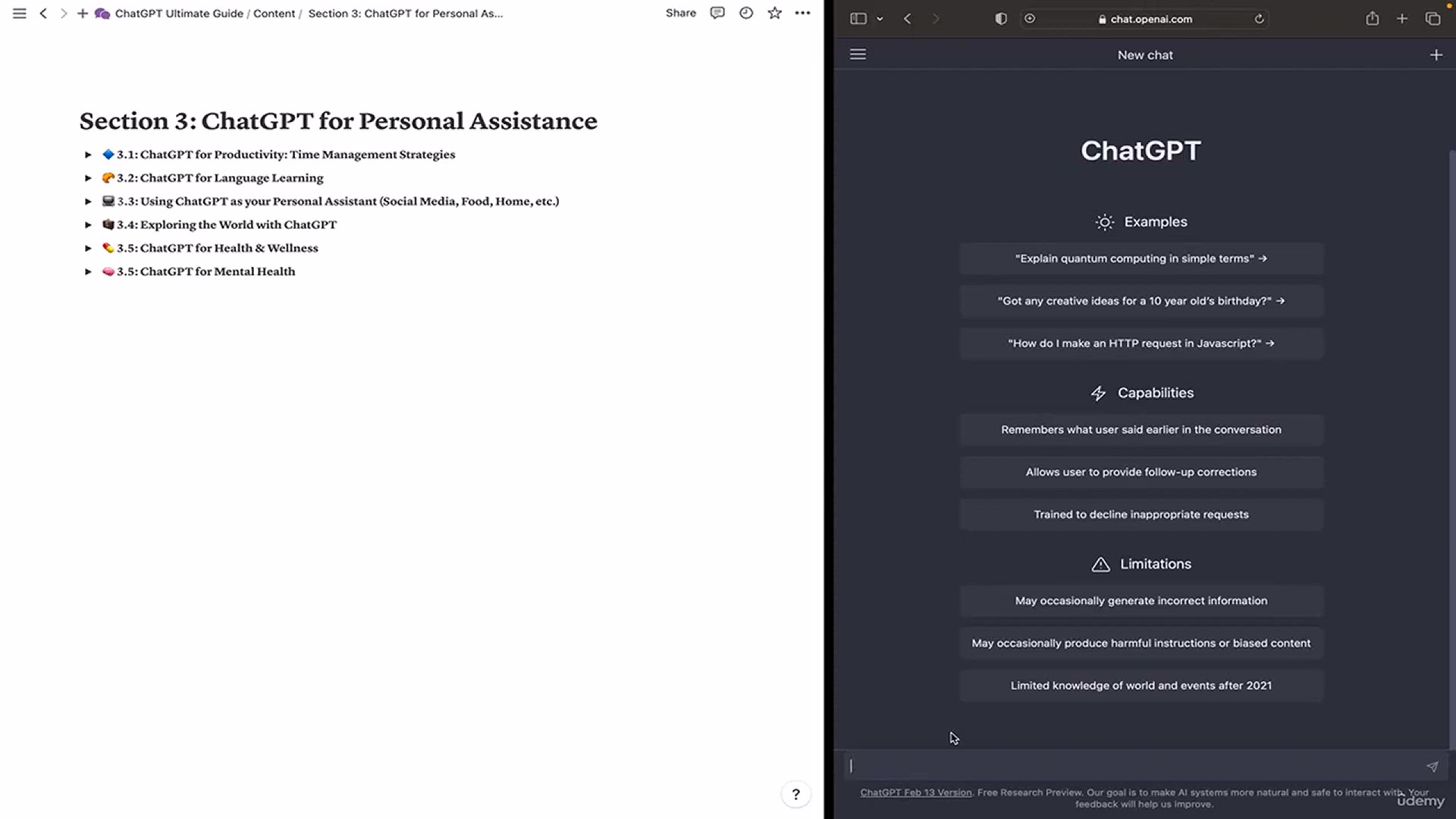Click the Capabilities lightning icon
The width and height of the screenshot is (1456, 819).
click(x=1098, y=393)
